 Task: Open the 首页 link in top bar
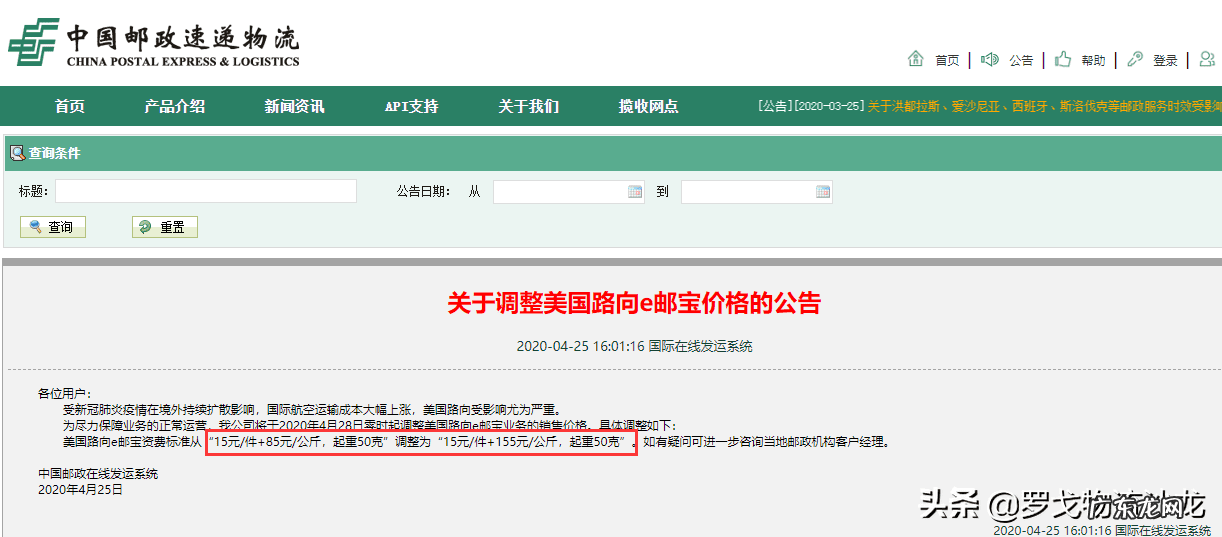(947, 61)
